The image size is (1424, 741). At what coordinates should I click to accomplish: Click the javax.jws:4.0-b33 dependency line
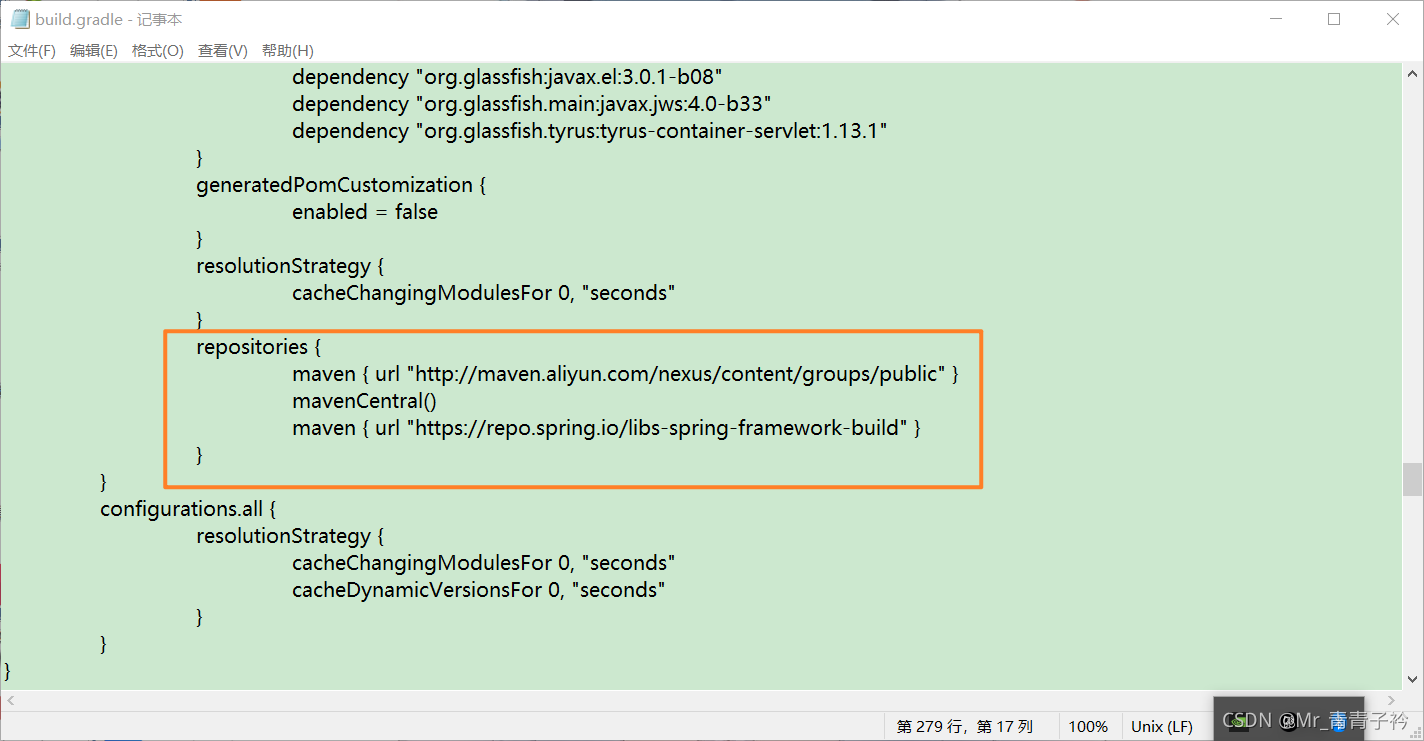point(531,104)
